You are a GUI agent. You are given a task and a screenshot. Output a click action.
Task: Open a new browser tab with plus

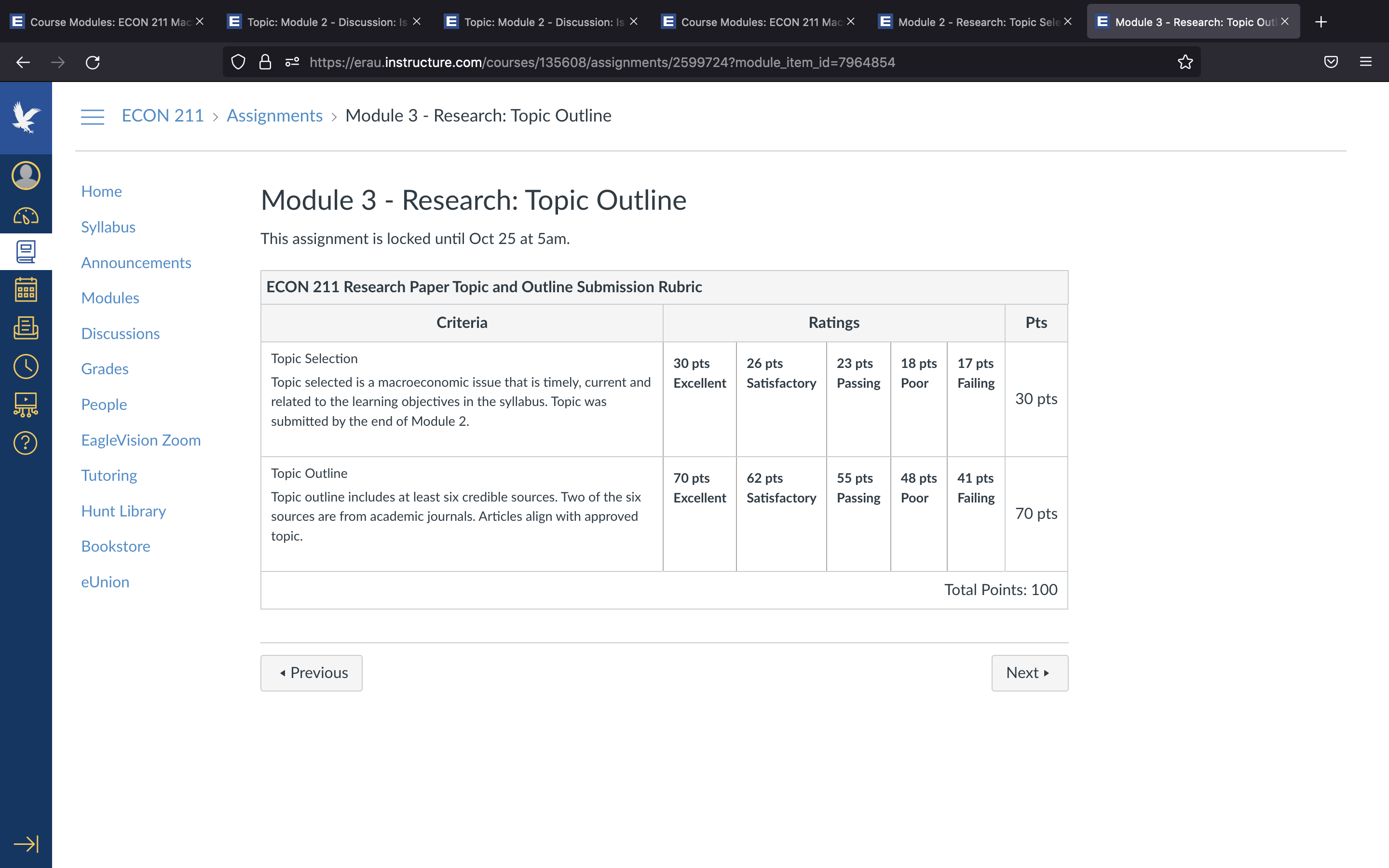[x=1321, y=22]
